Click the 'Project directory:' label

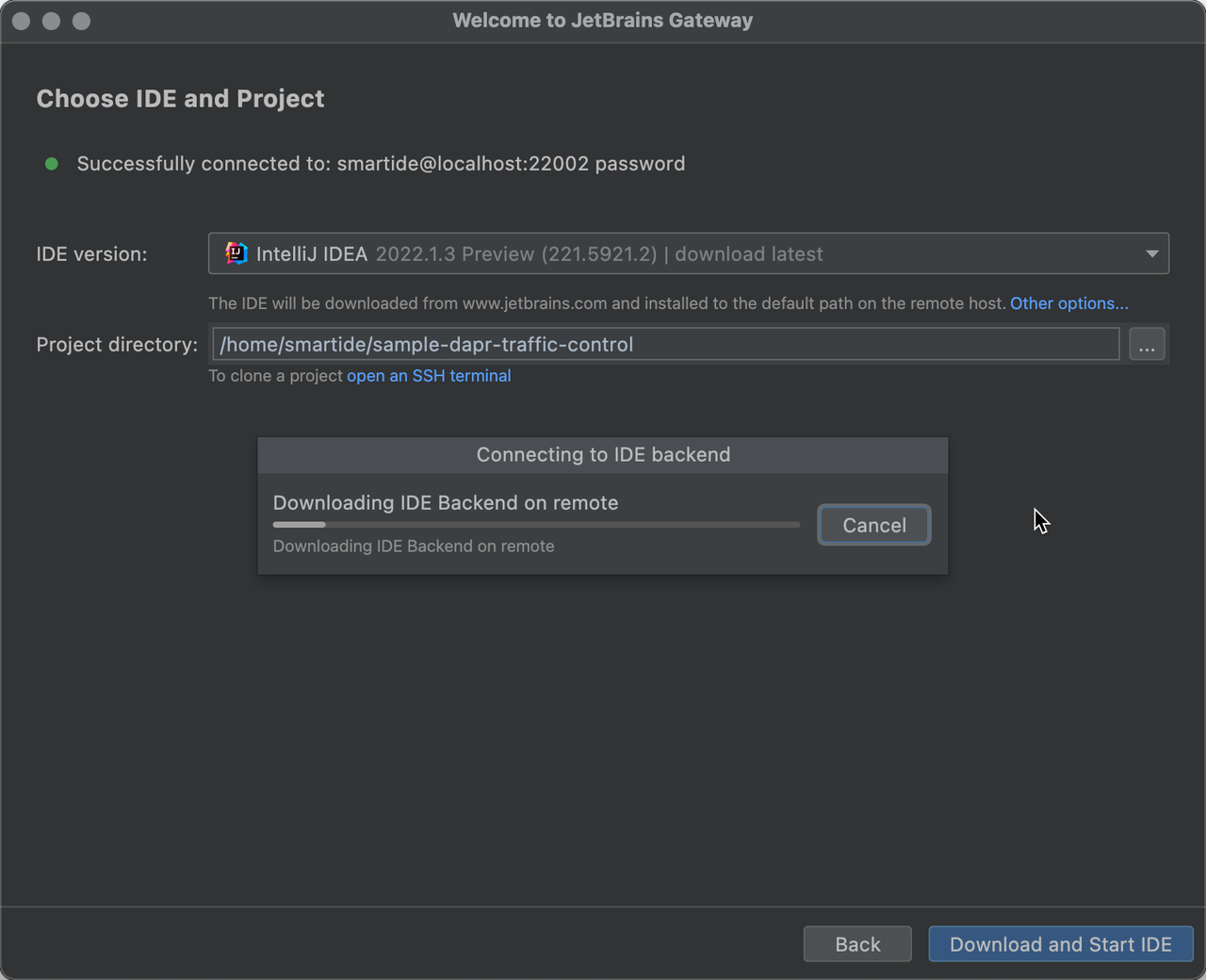(x=117, y=345)
